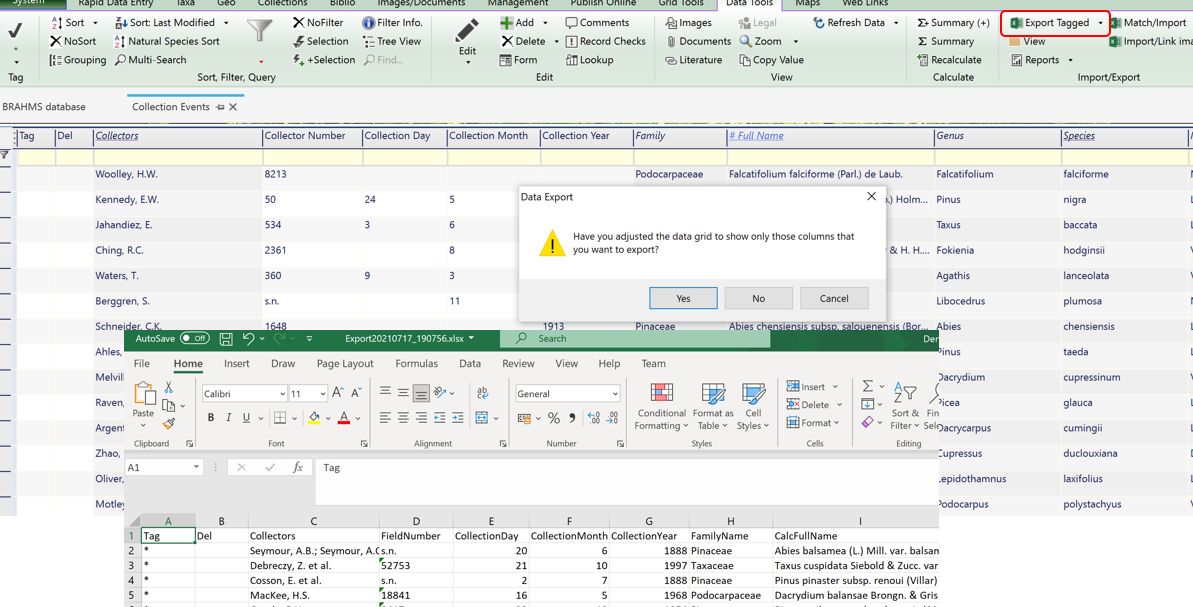Open the Excel Insert tab
Screen dimensions: 1193x607
[x=237, y=364]
